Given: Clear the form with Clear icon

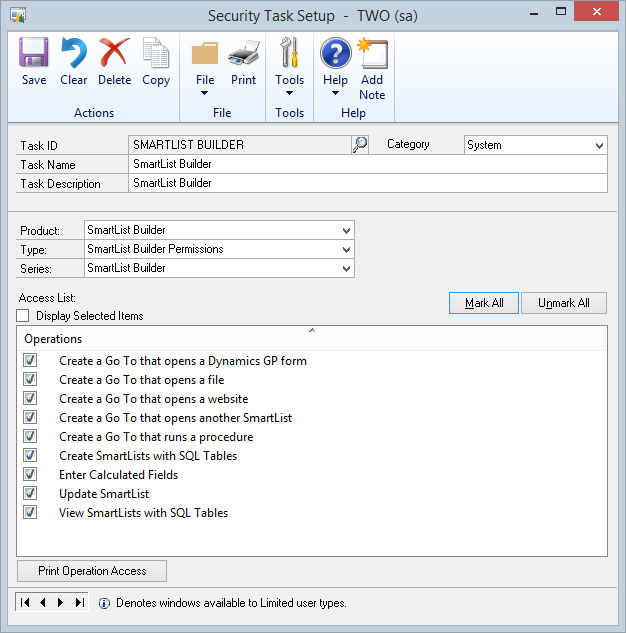Looking at the screenshot, I should pyautogui.click(x=73, y=61).
